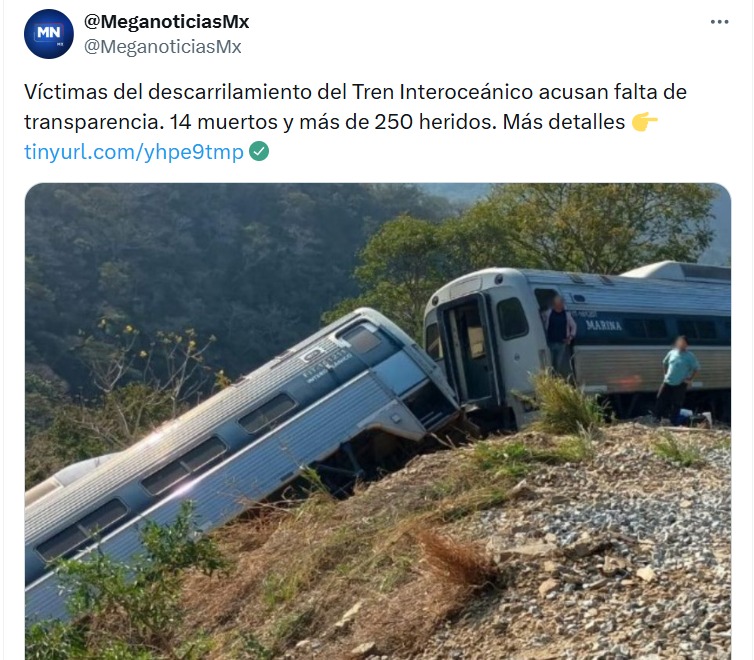The width and height of the screenshot is (754, 660).
Task: Click the words 'Más detalles' in the tweet
Action: point(564,122)
